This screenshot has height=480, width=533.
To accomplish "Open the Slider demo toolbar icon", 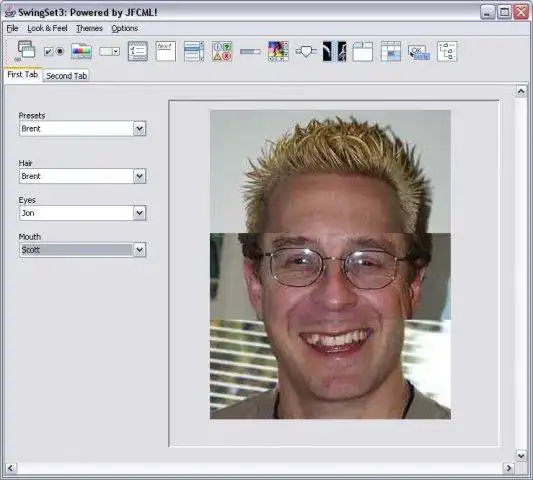I will point(306,51).
